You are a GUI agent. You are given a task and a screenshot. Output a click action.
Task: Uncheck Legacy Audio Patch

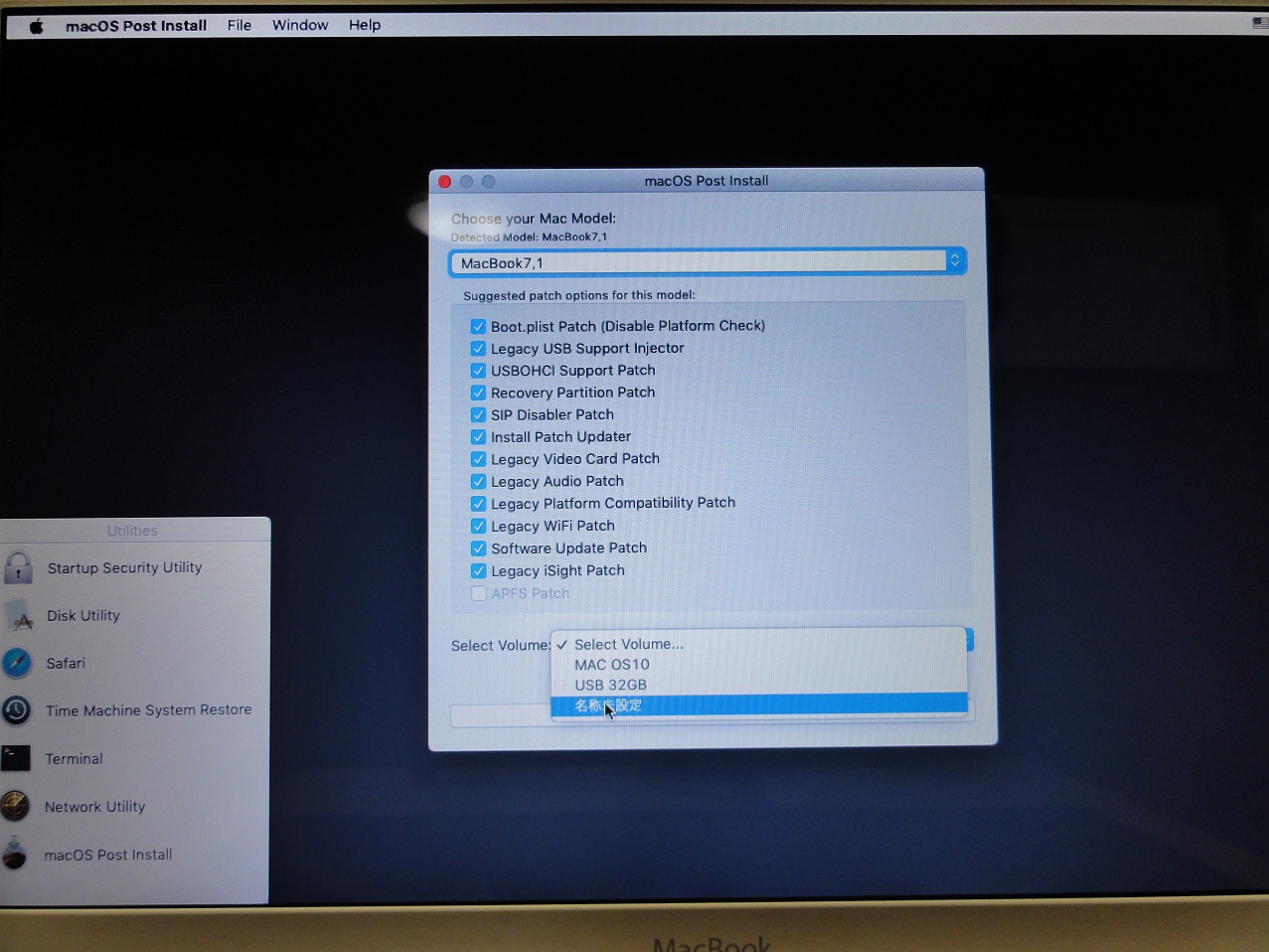478,481
